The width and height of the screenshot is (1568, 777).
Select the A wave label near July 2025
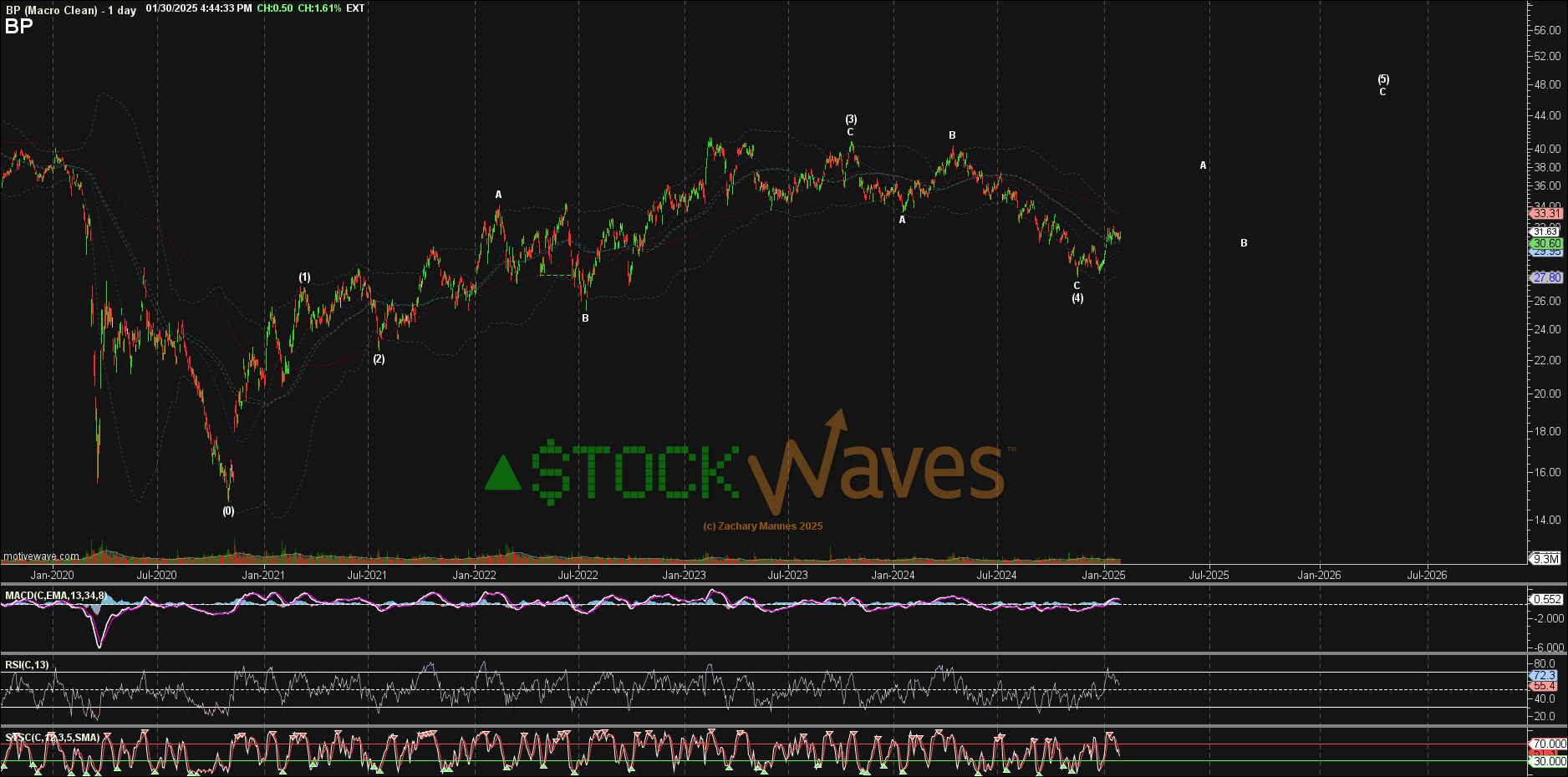pos(1203,165)
